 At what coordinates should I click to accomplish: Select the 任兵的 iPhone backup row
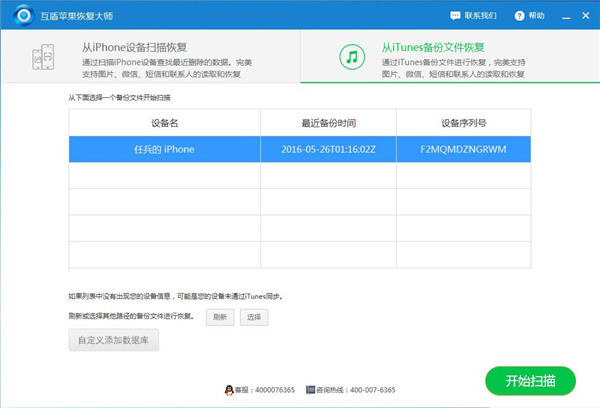tap(164, 149)
